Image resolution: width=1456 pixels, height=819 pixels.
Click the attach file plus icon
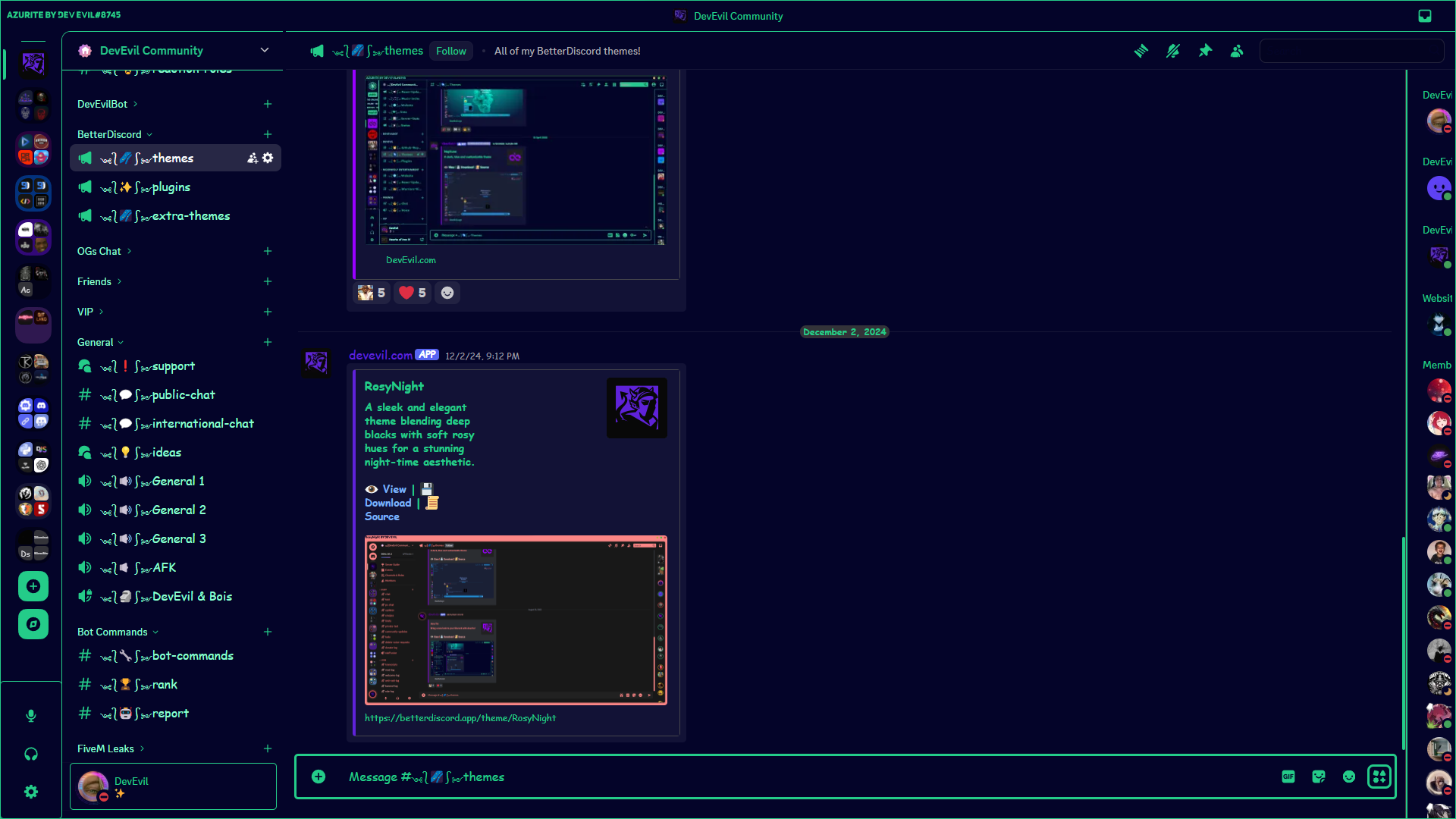[x=318, y=777]
